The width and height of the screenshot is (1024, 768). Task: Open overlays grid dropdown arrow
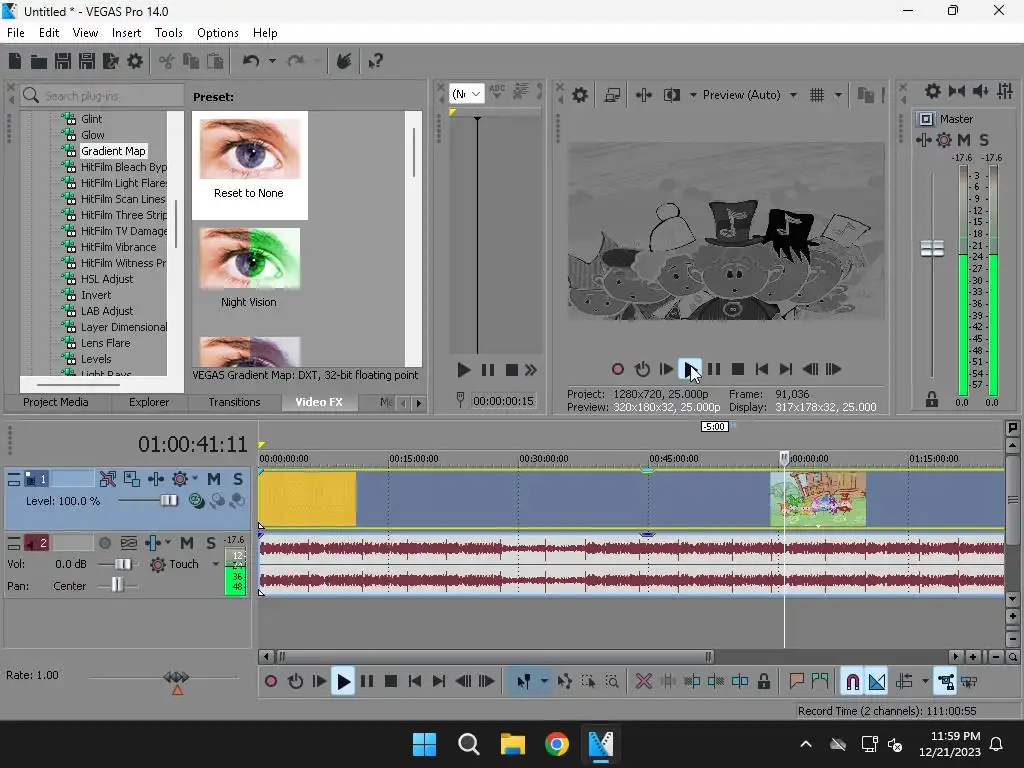click(x=838, y=95)
